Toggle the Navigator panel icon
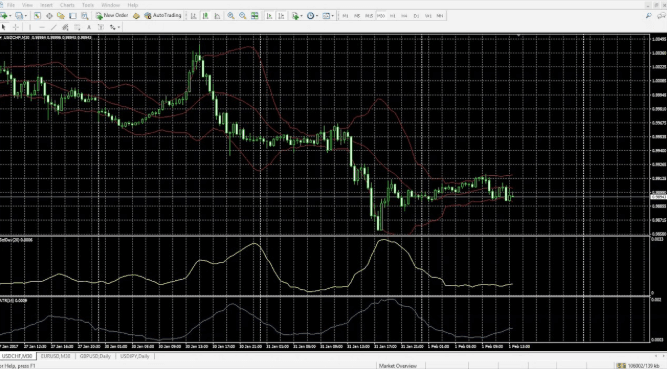668x369 pixels. pyautogui.click(x=61, y=16)
